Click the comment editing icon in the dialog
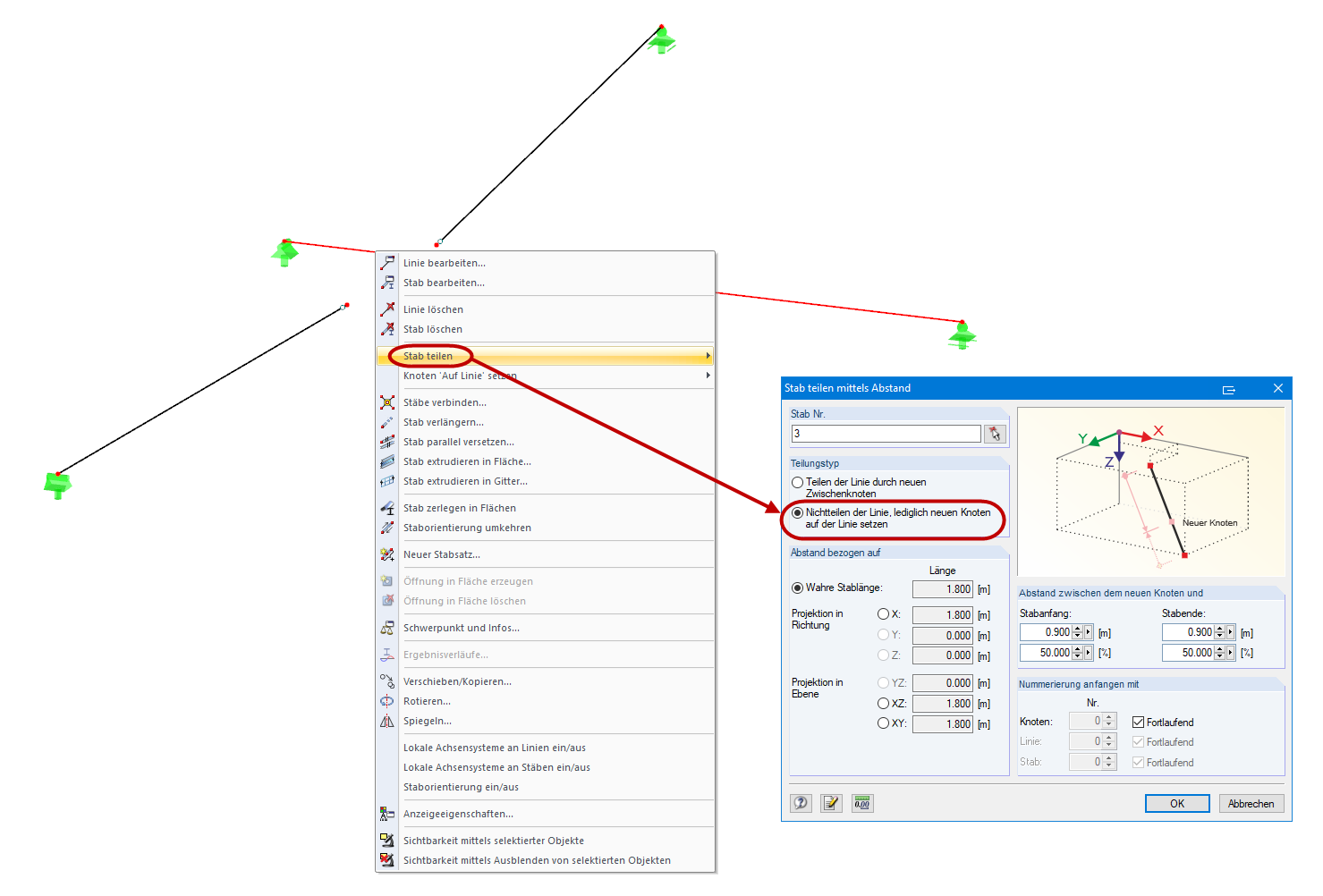 [x=831, y=802]
